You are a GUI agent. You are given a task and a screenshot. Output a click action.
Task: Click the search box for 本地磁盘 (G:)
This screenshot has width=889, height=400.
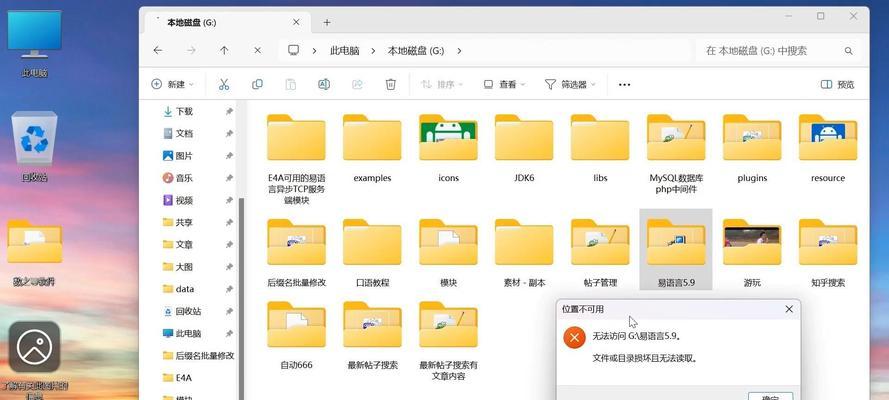click(777, 50)
